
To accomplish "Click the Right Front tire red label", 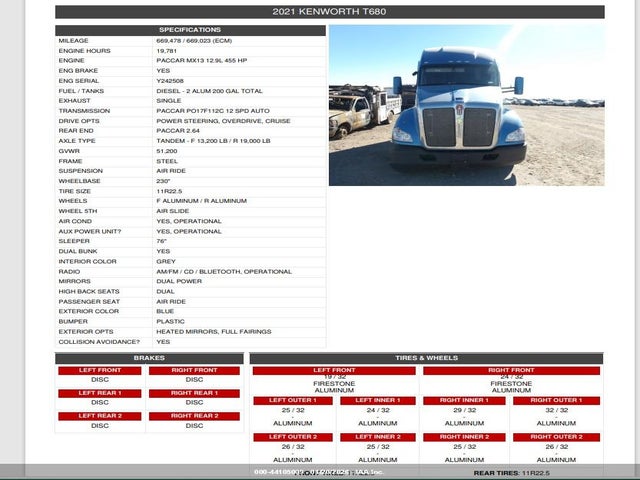I will pyautogui.click(x=511, y=370).
